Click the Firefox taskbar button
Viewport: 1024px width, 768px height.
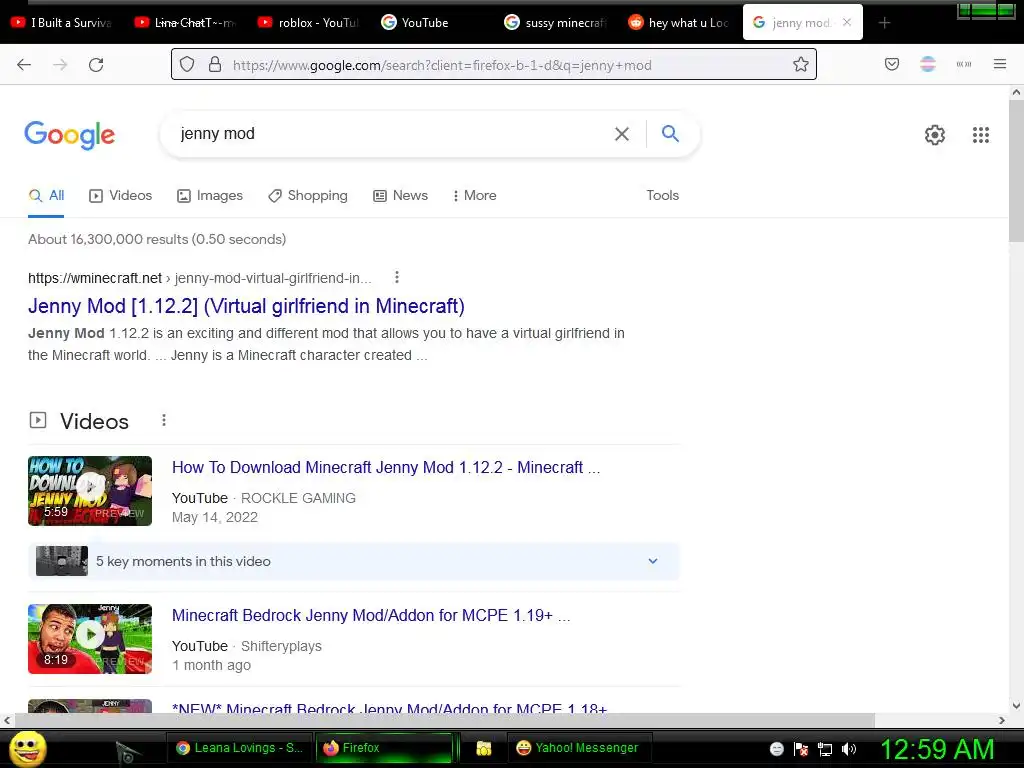[x=384, y=748]
